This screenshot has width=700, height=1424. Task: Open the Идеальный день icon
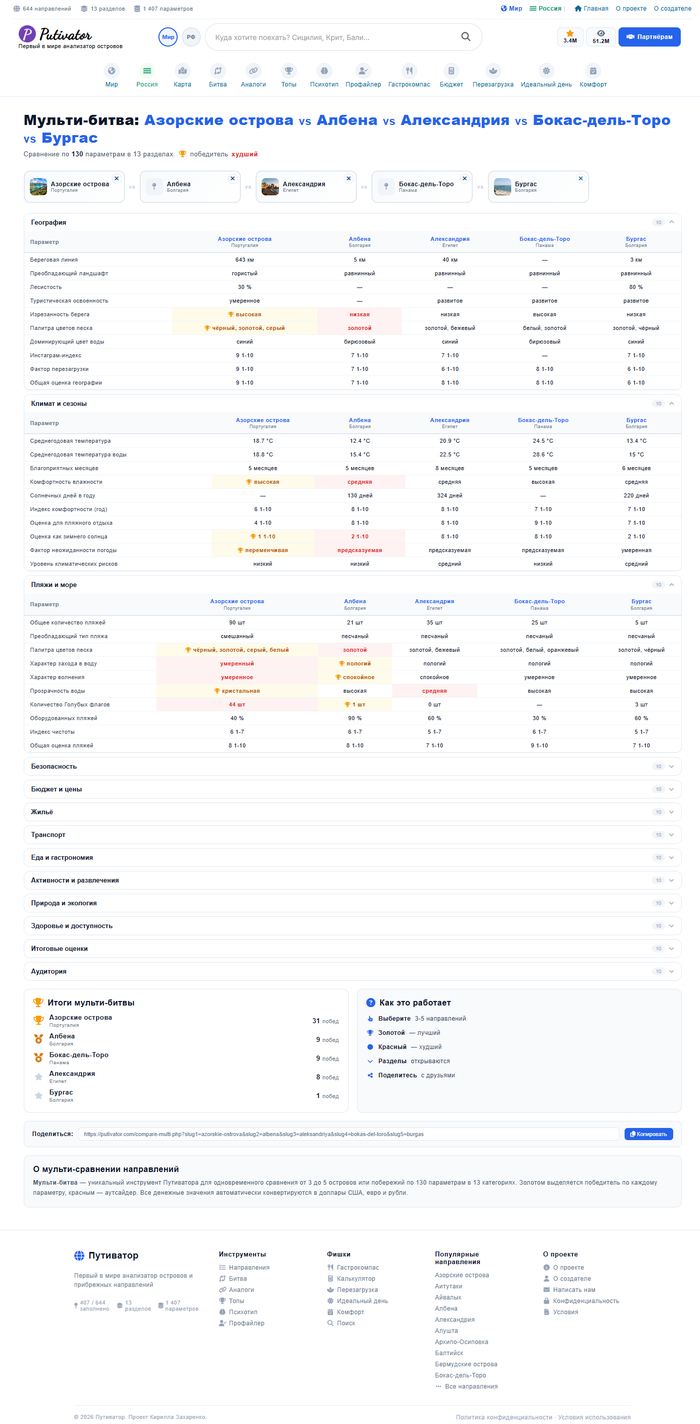[546, 71]
